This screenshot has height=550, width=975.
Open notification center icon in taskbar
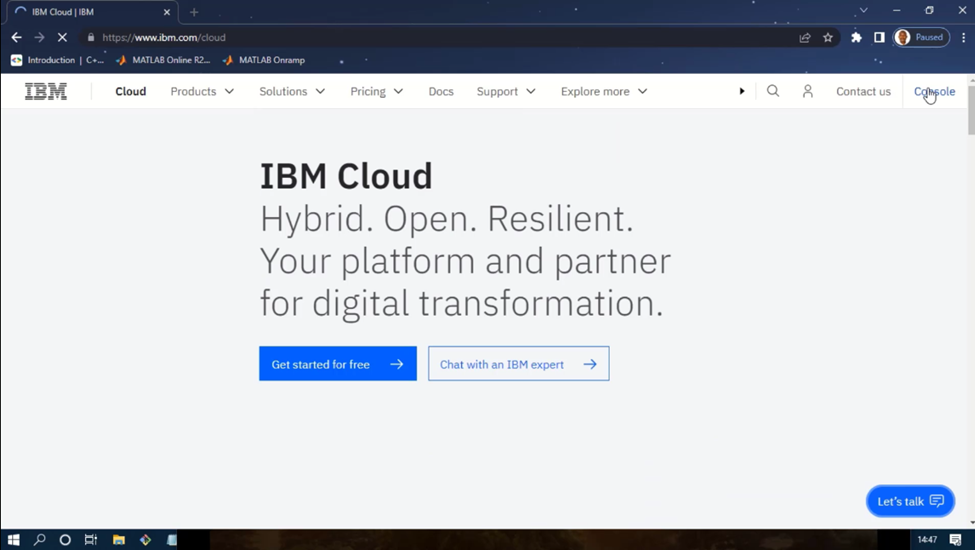956,539
